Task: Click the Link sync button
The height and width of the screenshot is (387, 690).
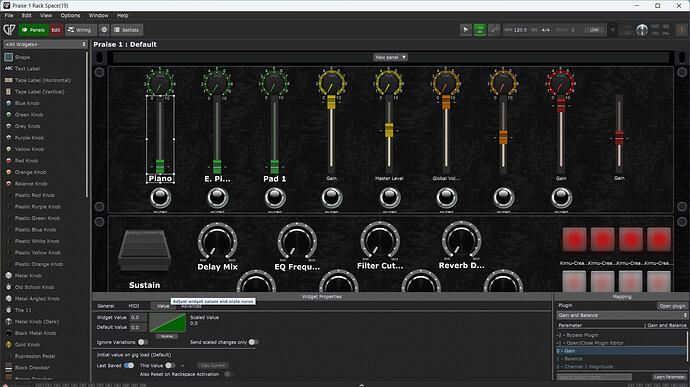Action: click(x=595, y=30)
